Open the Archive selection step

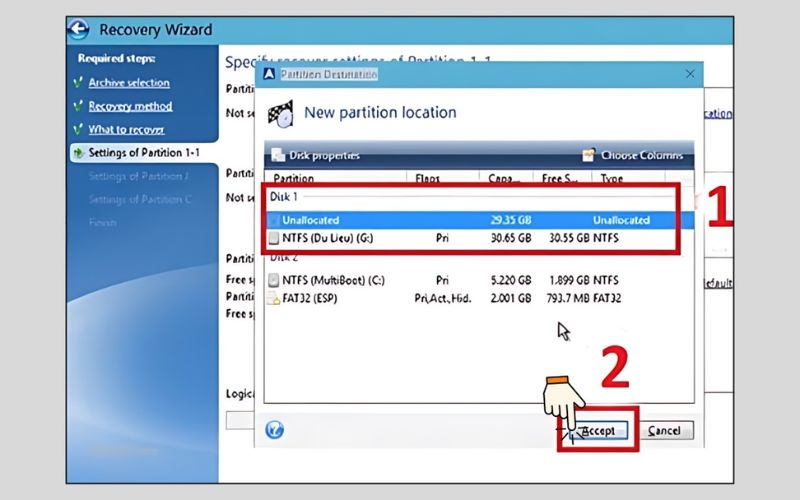129,83
